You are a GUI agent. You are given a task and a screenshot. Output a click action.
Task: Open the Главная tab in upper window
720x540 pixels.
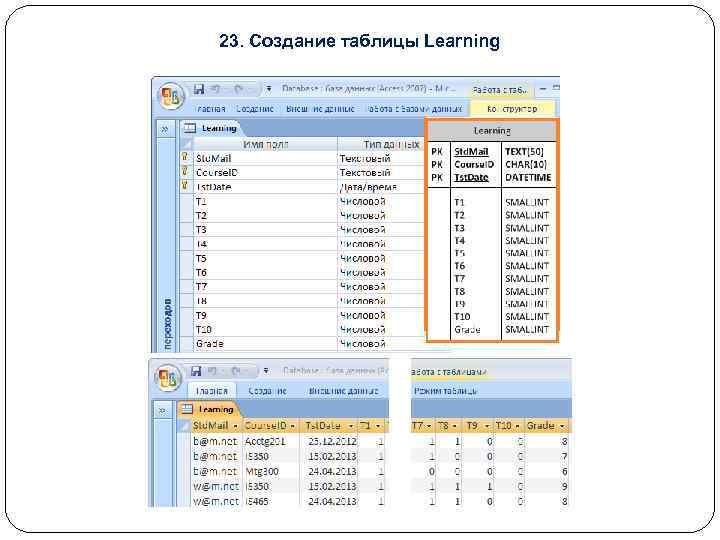click(211, 109)
